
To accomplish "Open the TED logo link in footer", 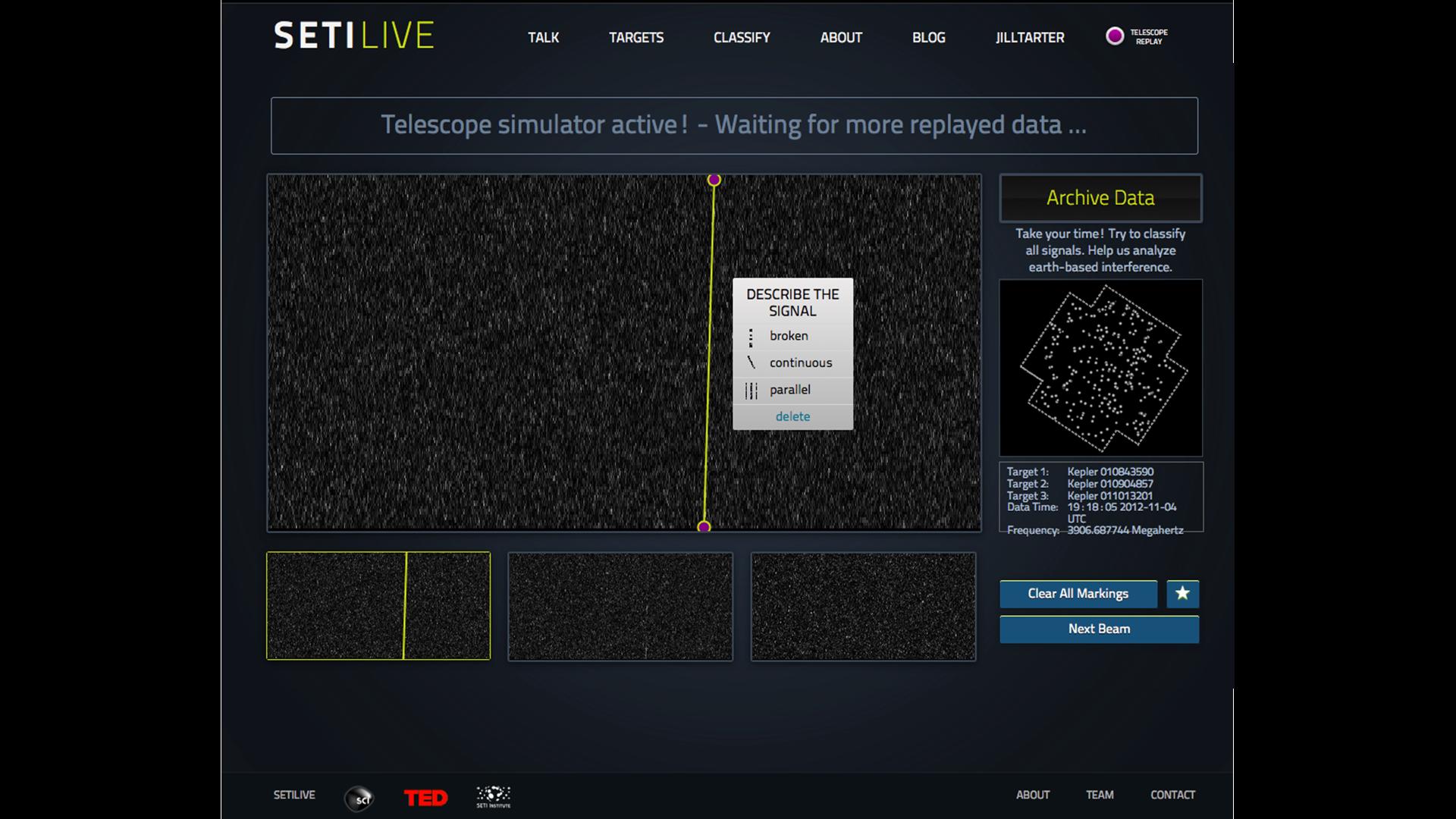I will tap(425, 797).
